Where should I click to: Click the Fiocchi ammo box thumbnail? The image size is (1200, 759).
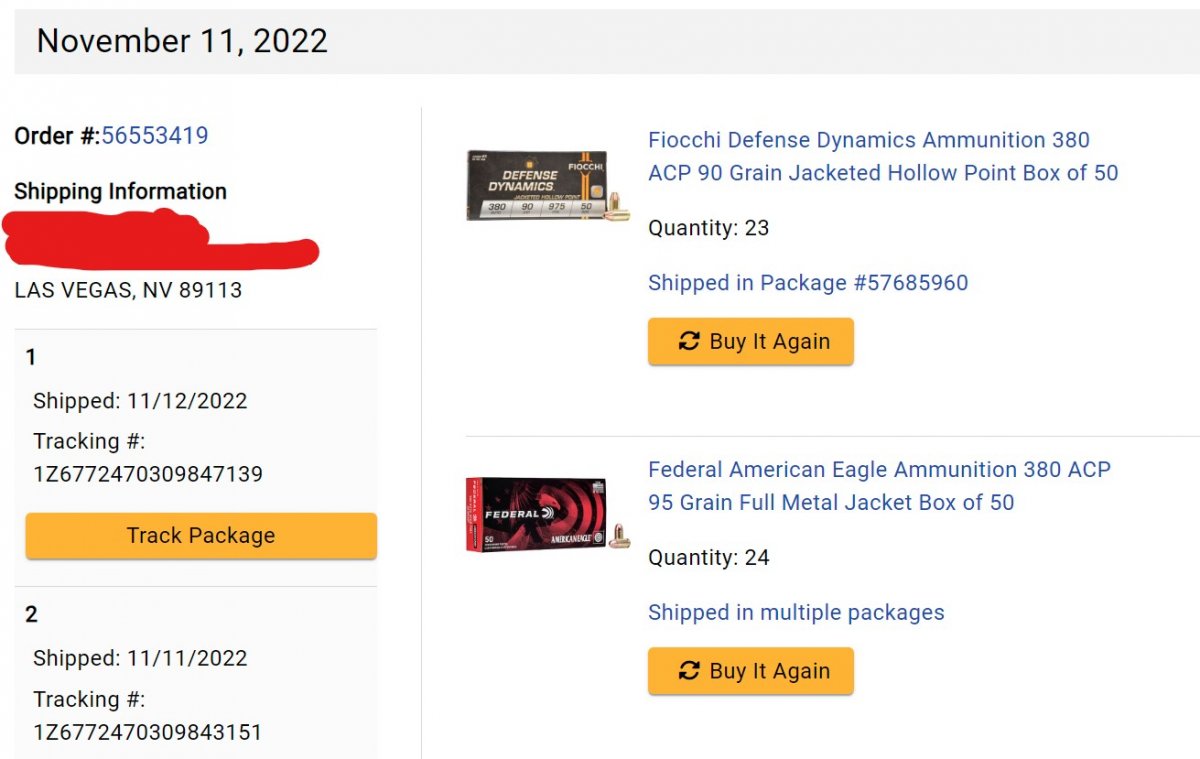click(548, 184)
